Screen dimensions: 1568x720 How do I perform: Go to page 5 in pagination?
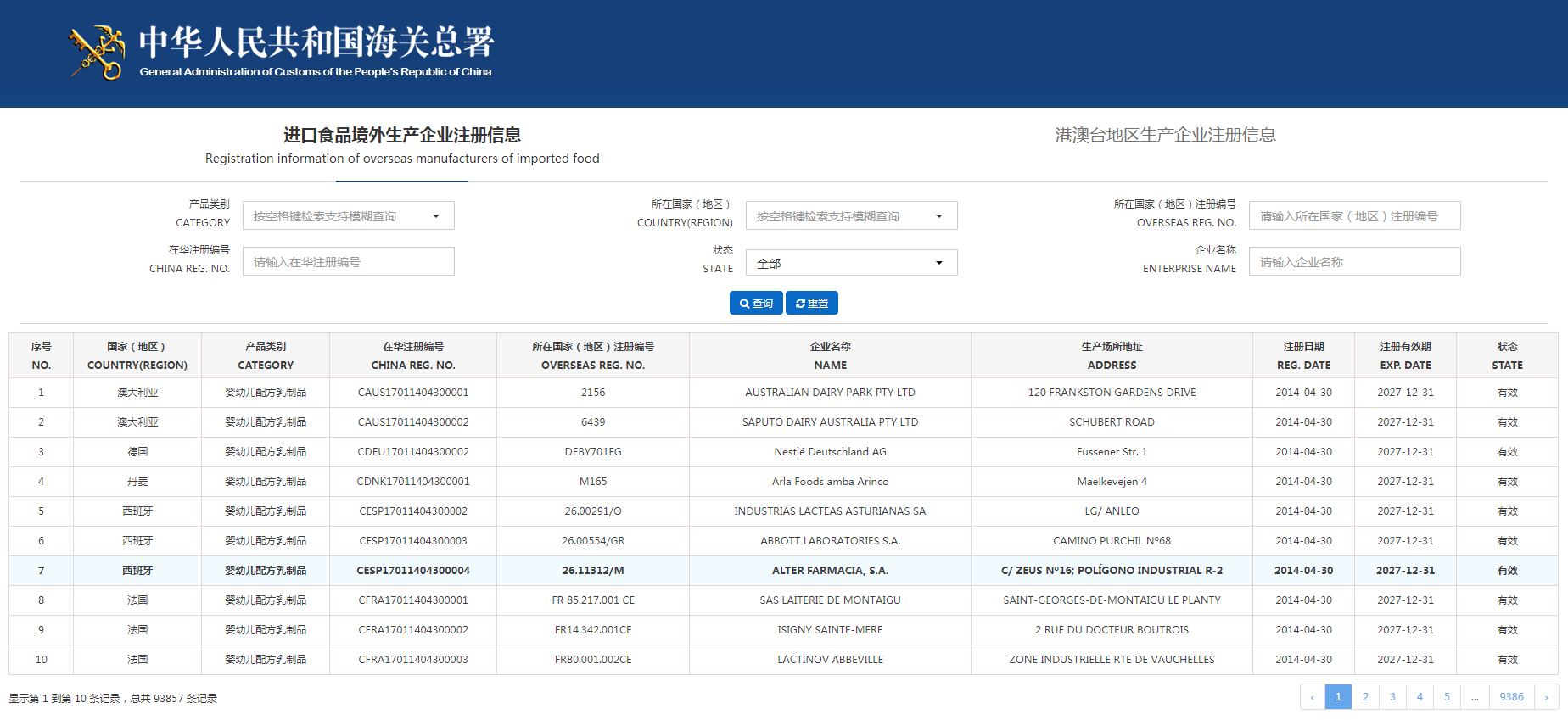pos(1447,697)
